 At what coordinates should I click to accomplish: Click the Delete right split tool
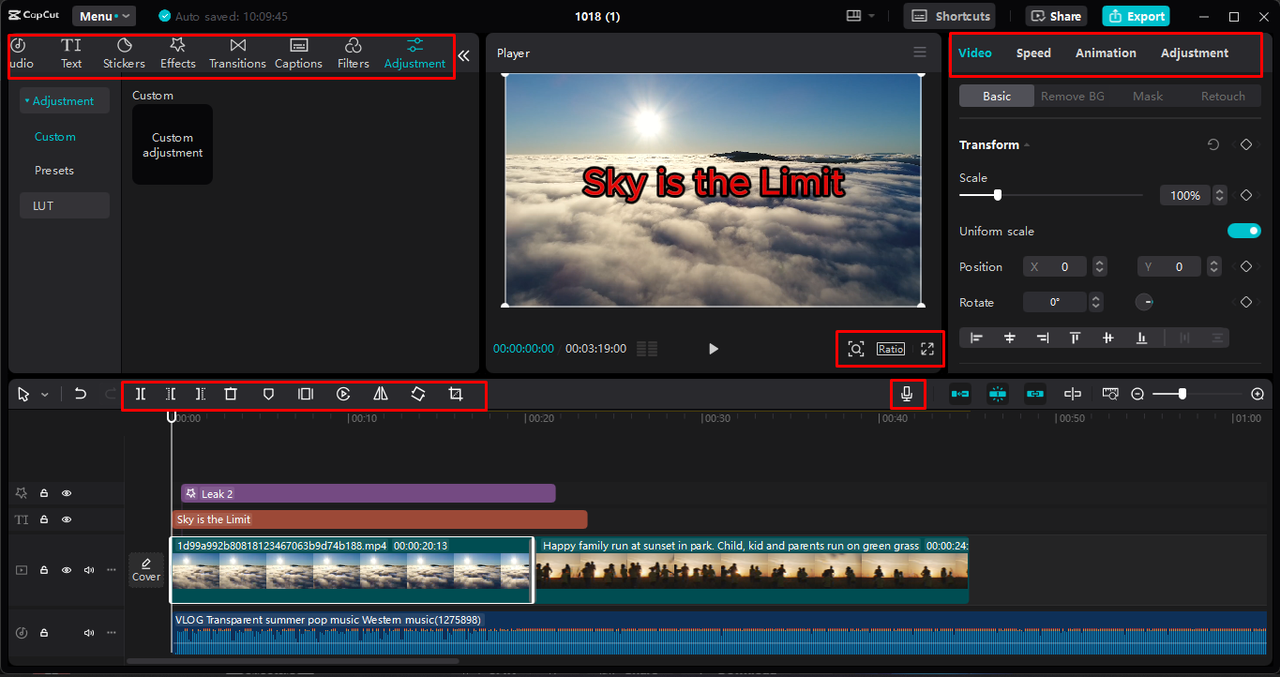pyautogui.click(x=200, y=394)
